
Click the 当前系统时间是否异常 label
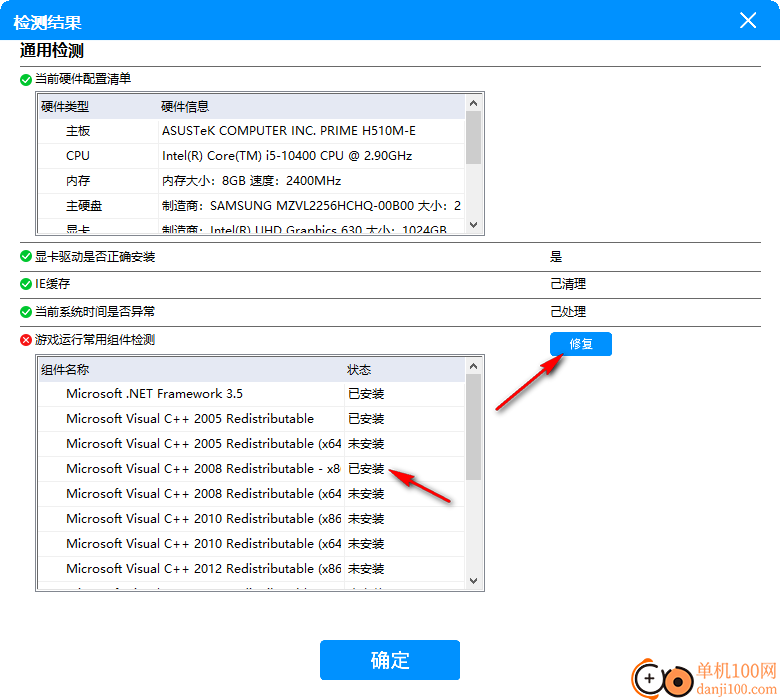click(95, 312)
